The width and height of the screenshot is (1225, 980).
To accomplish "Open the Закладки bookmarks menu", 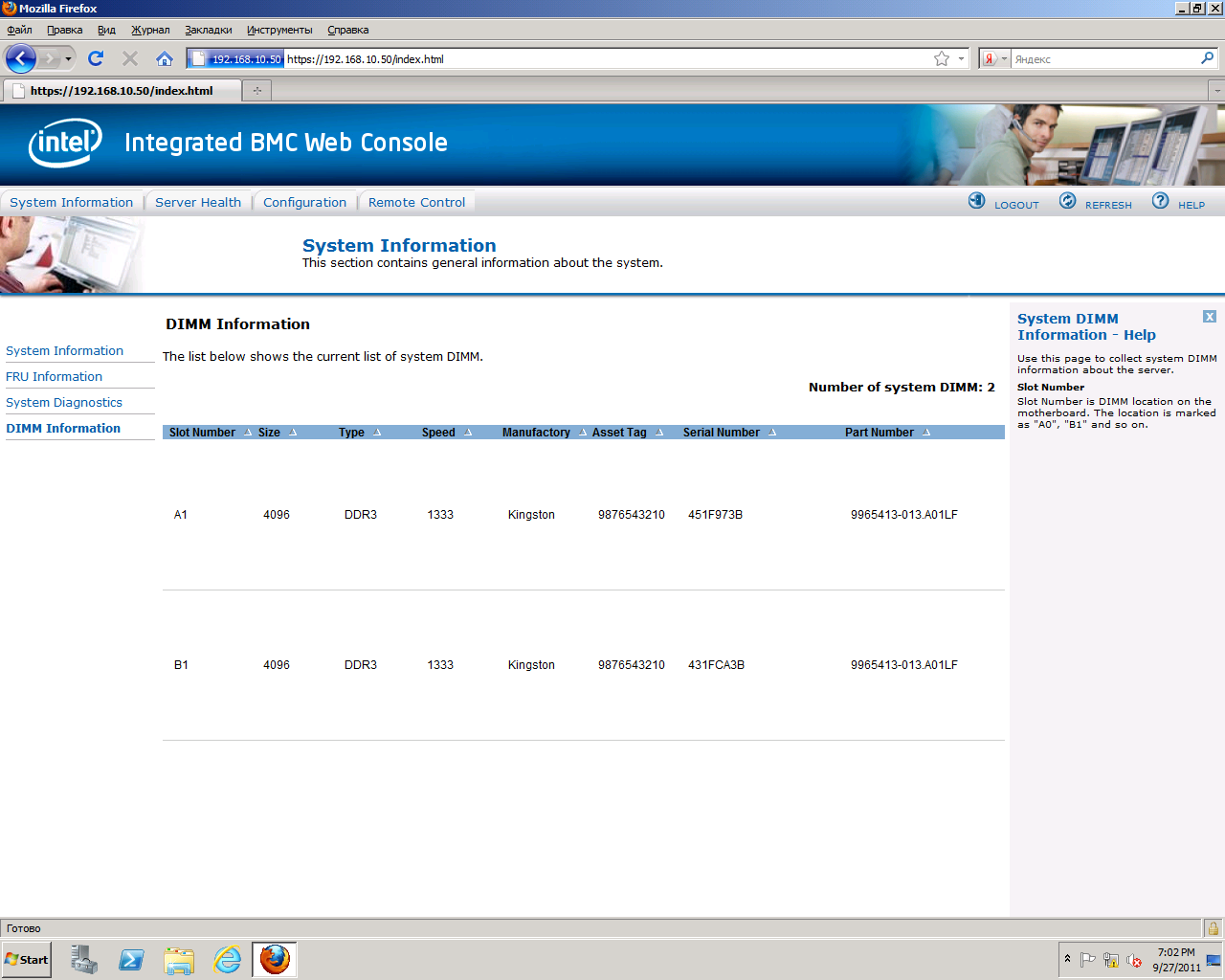I will click(208, 30).
